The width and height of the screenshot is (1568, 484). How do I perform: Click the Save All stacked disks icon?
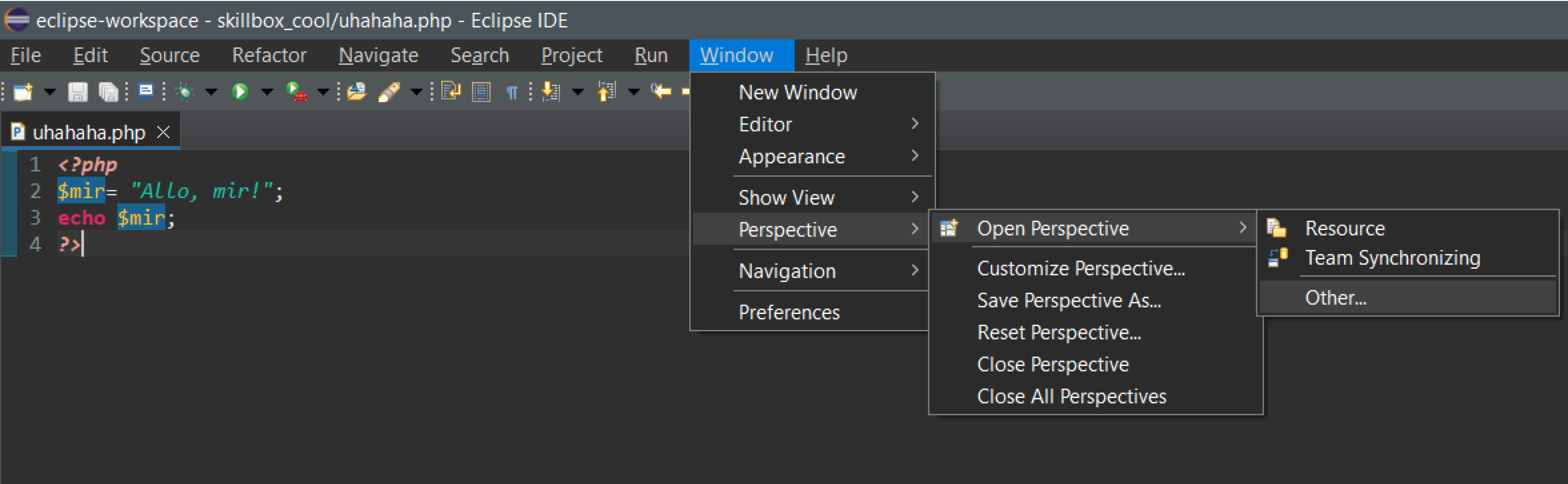(x=108, y=92)
